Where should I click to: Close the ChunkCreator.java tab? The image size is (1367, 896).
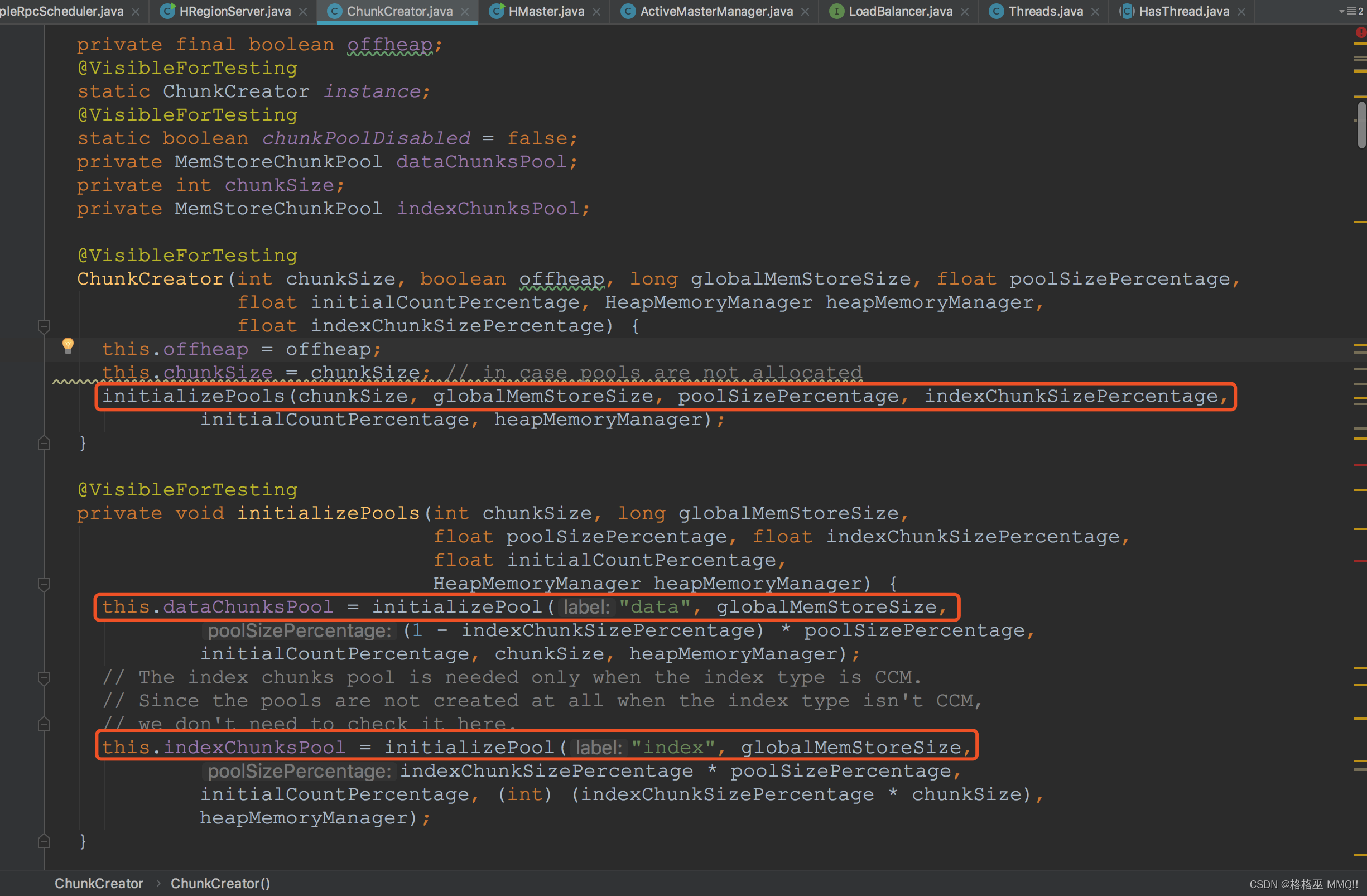[465, 12]
